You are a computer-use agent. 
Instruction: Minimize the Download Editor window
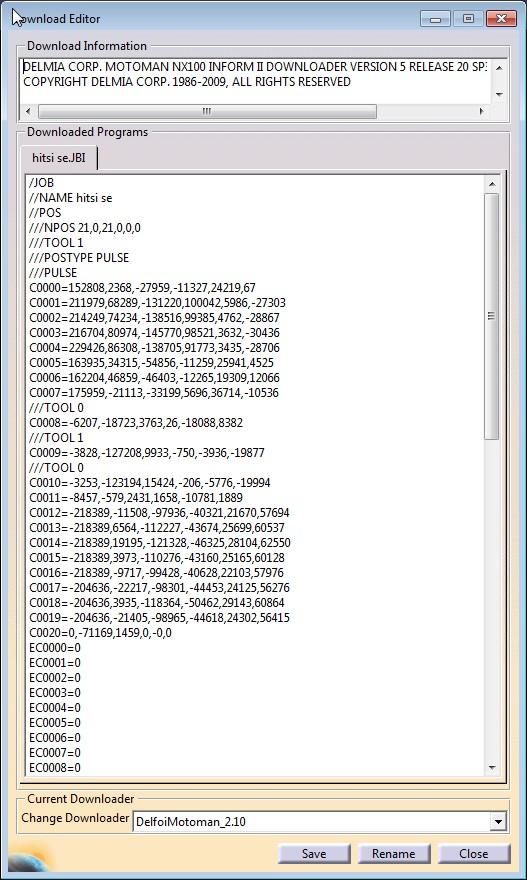coord(434,19)
